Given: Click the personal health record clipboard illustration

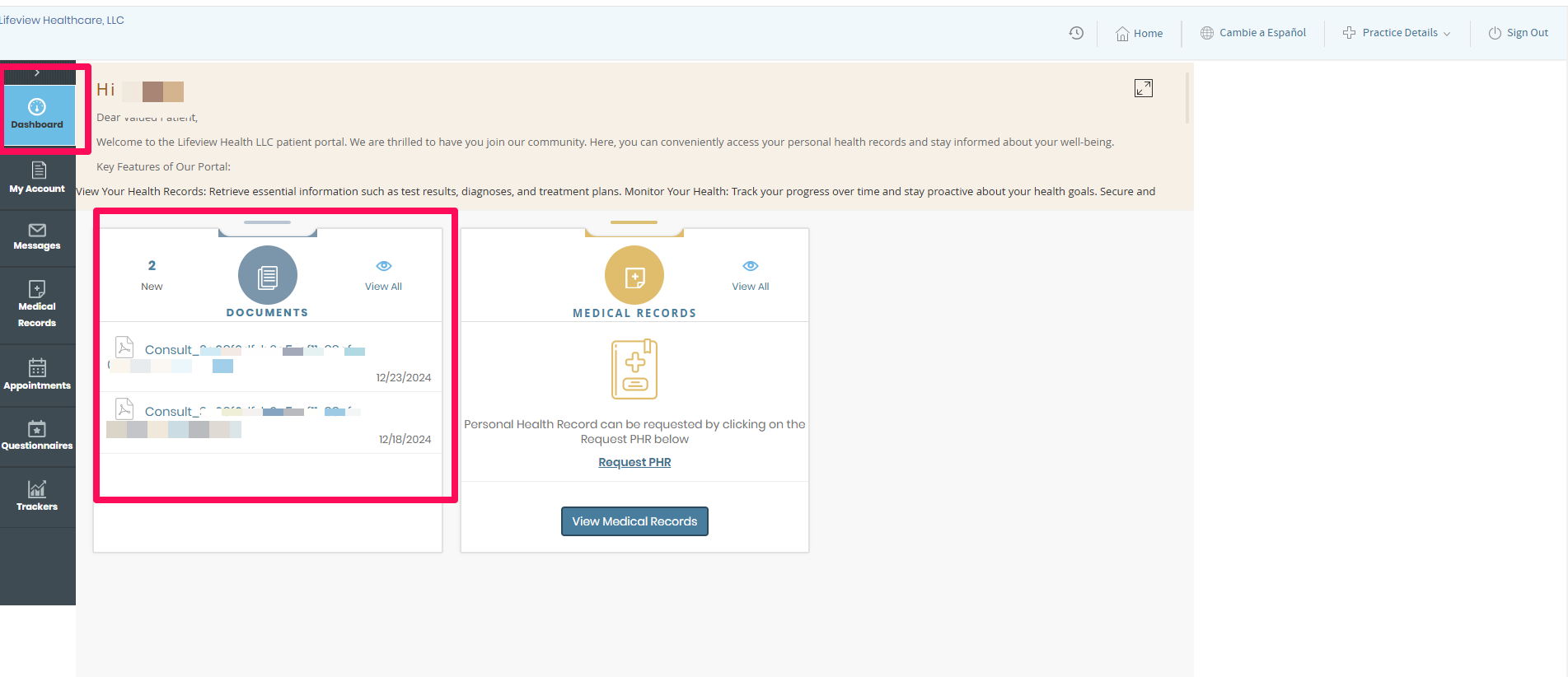Looking at the screenshot, I should (634, 369).
